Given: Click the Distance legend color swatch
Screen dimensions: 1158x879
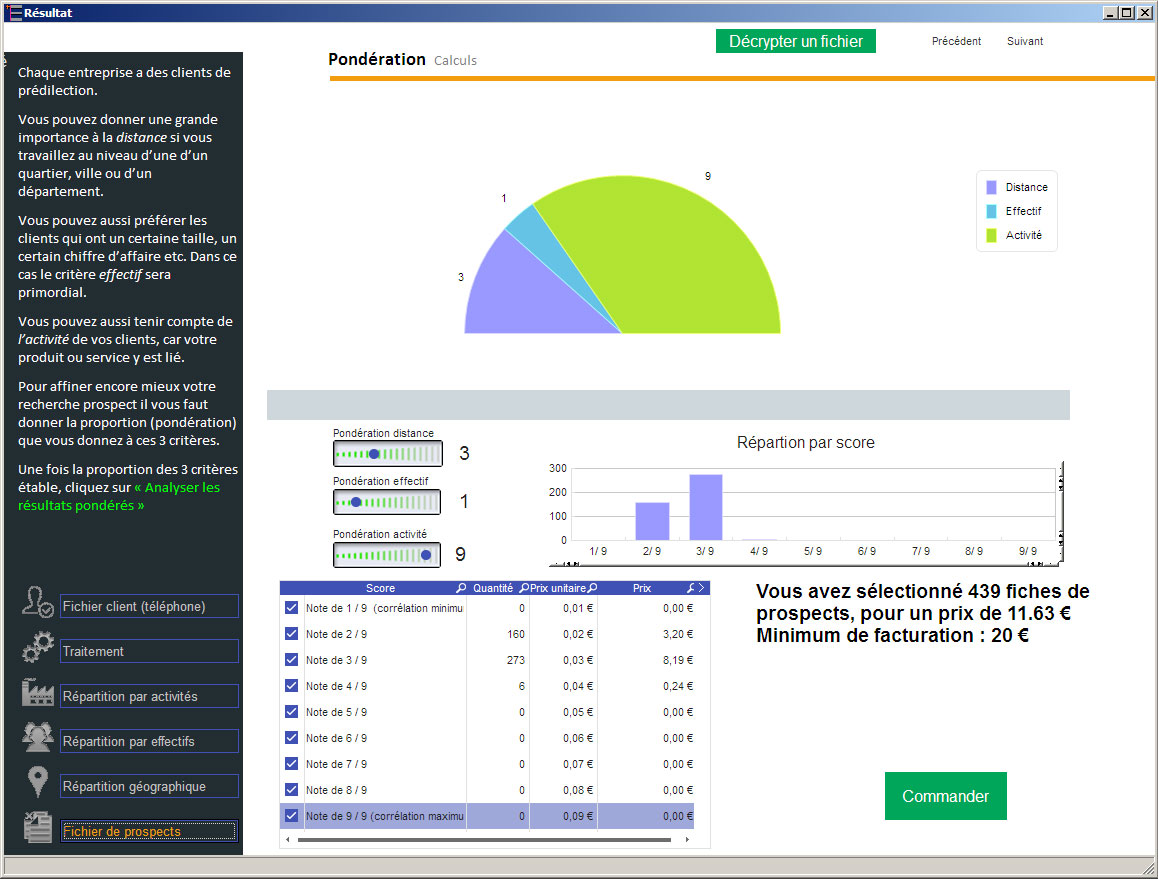Looking at the screenshot, I should pos(991,188).
